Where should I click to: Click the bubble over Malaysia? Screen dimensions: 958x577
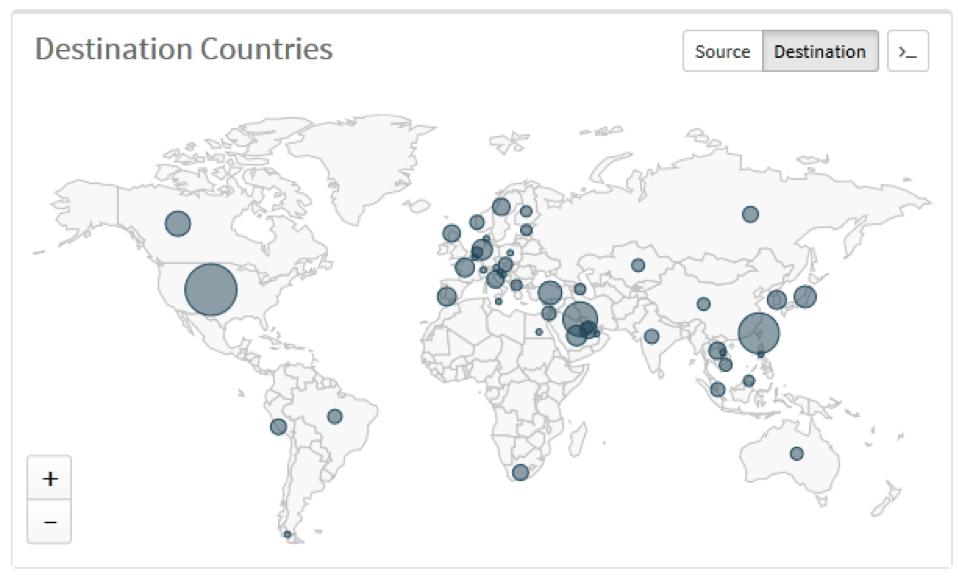(718, 389)
